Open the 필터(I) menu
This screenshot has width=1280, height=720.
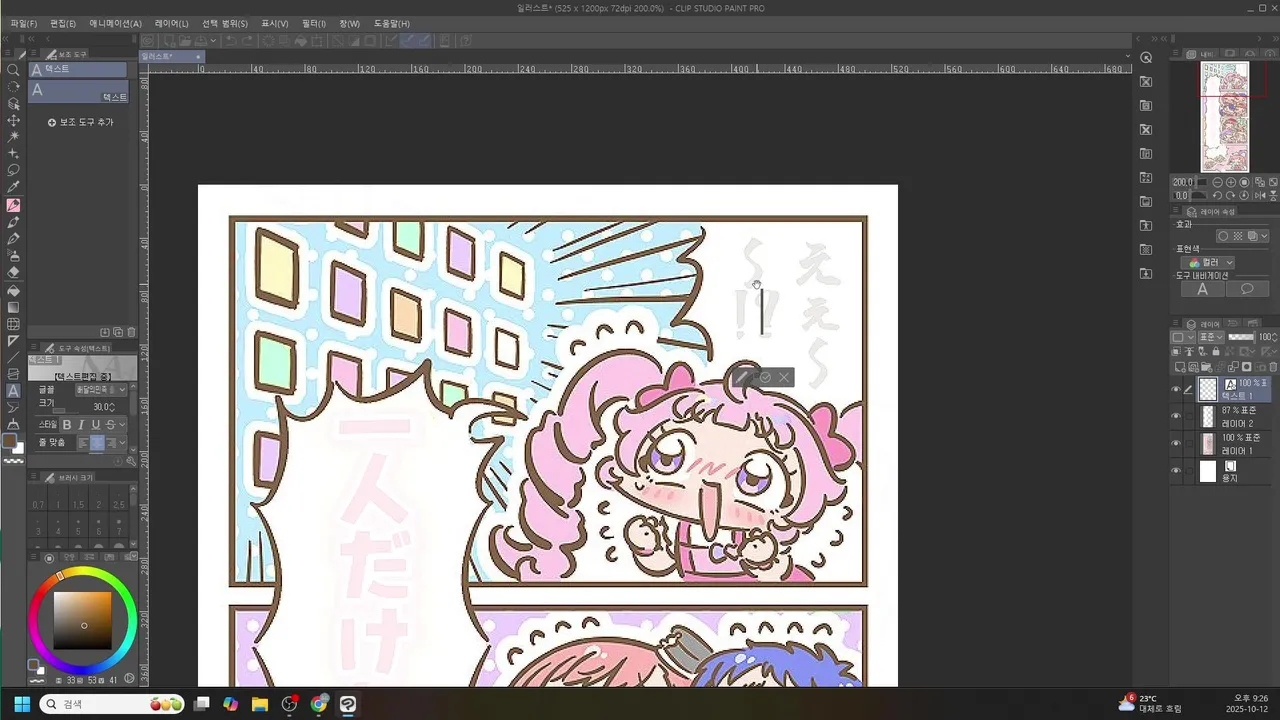(x=314, y=23)
